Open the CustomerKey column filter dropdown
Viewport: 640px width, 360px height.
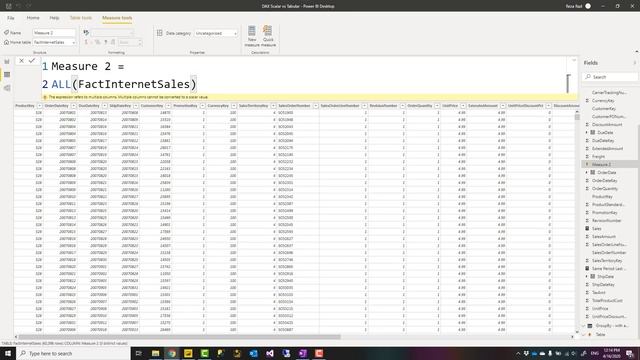(x=168, y=106)
